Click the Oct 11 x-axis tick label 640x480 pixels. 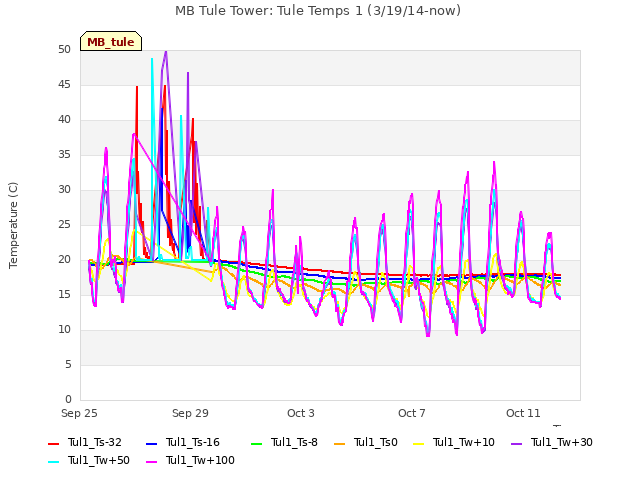[523, 413]
